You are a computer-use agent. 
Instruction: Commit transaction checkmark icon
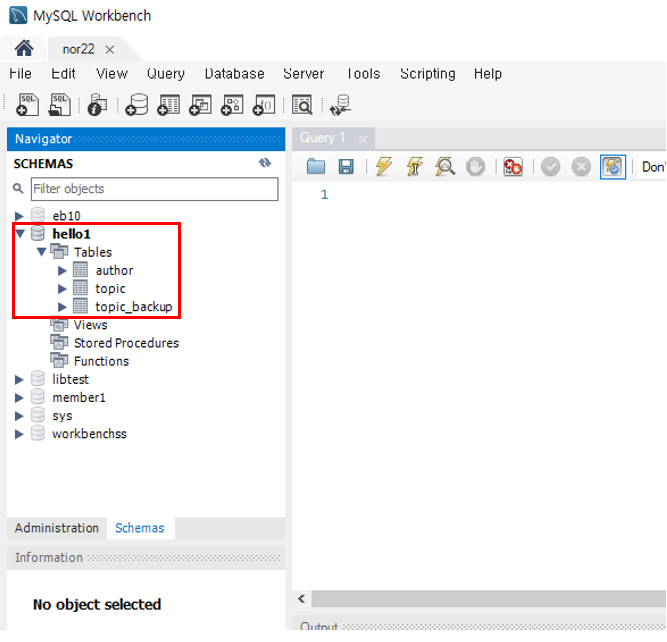point(550,166)
